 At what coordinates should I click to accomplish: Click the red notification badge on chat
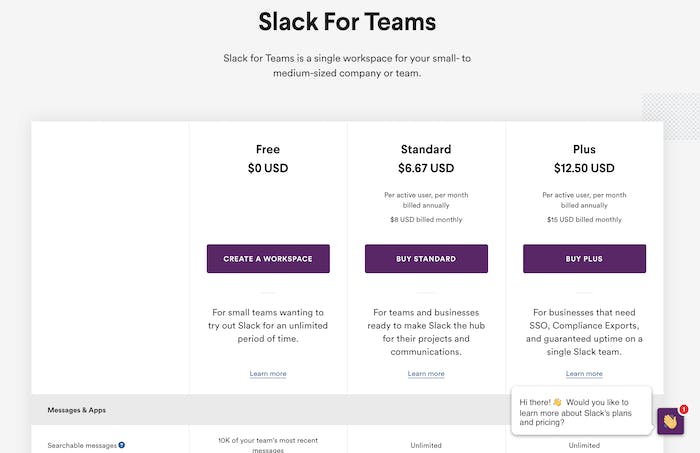pyautogui.click(x=683, y=409)
